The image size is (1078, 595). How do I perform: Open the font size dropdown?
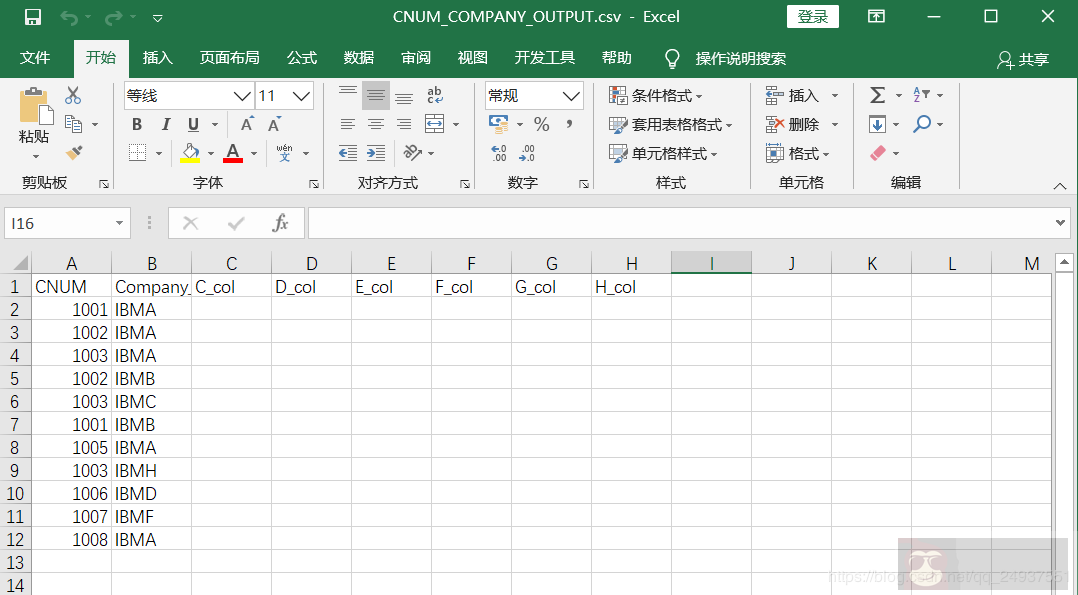tap(301, 95)
